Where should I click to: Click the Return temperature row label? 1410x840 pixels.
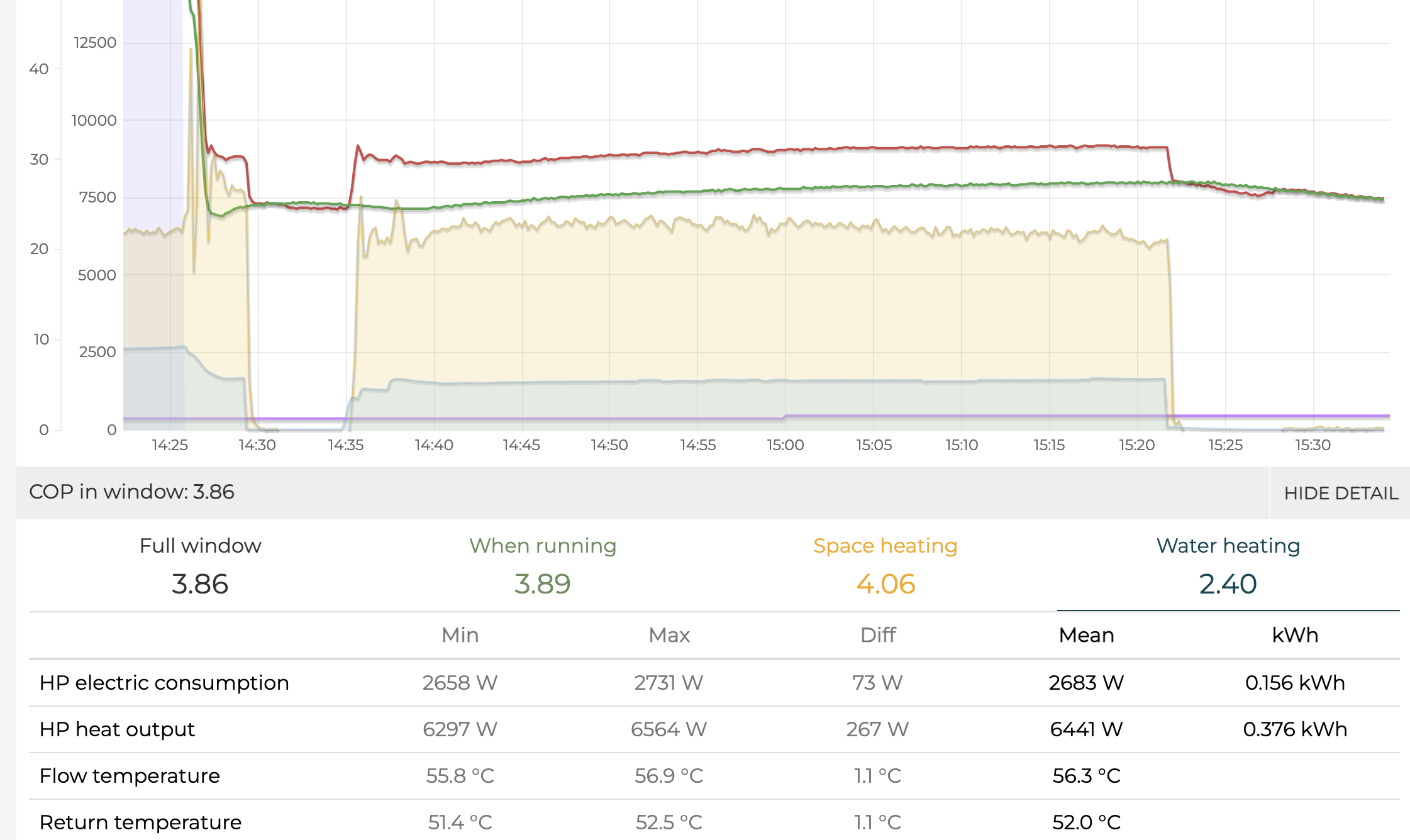click(140, 822)
